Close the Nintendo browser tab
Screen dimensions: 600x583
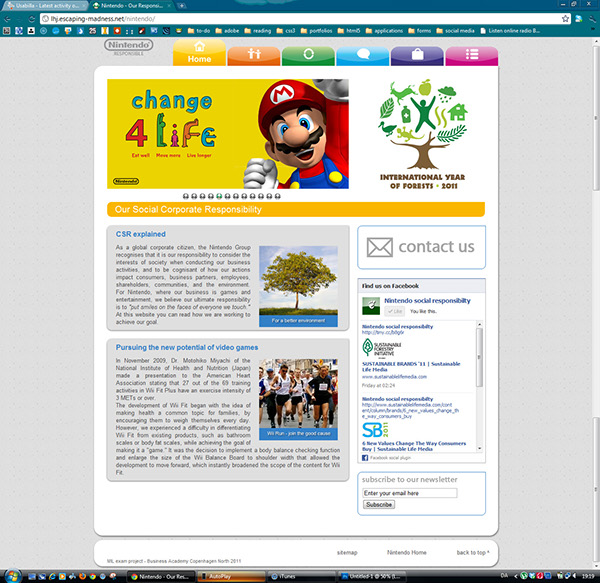click(169, 5)
